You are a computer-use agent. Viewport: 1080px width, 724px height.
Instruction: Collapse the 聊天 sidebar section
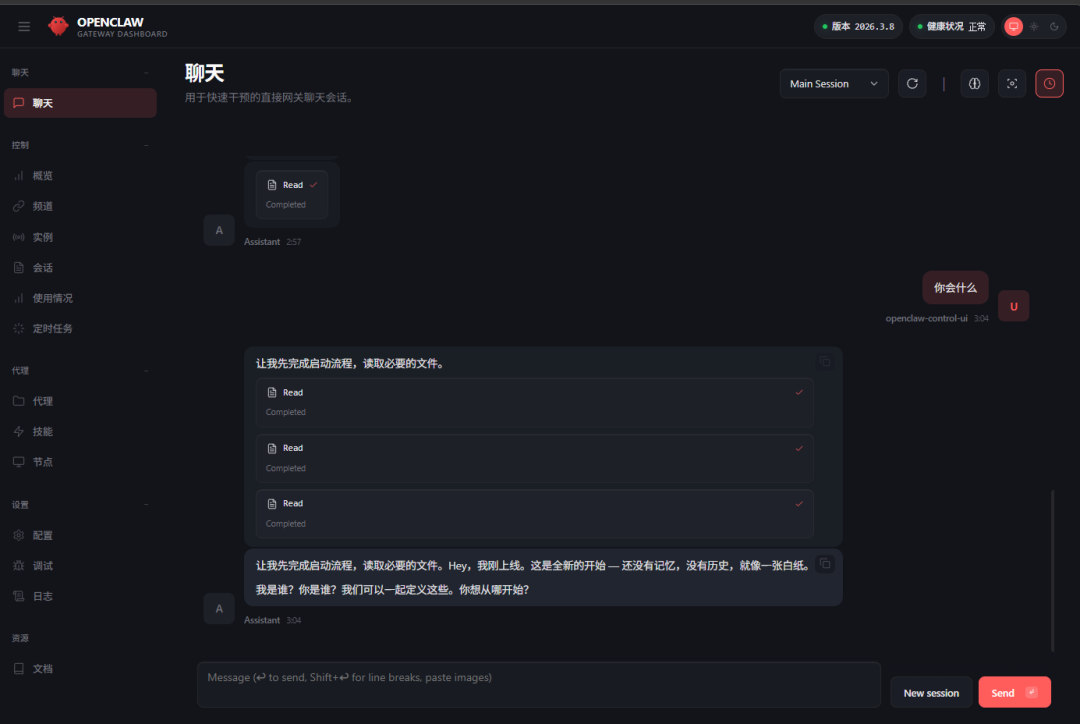tap(146, 72)
